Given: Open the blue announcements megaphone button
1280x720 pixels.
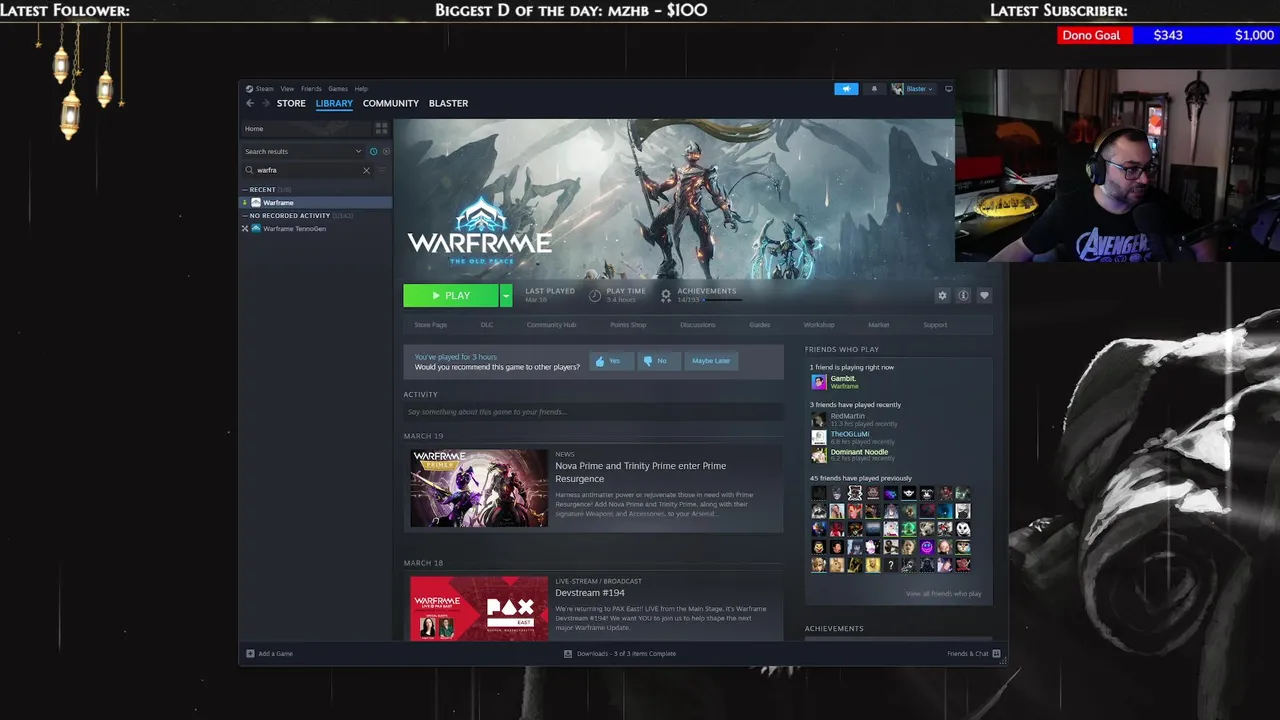Looking at the screenshot, I should (x=846, y=89).
